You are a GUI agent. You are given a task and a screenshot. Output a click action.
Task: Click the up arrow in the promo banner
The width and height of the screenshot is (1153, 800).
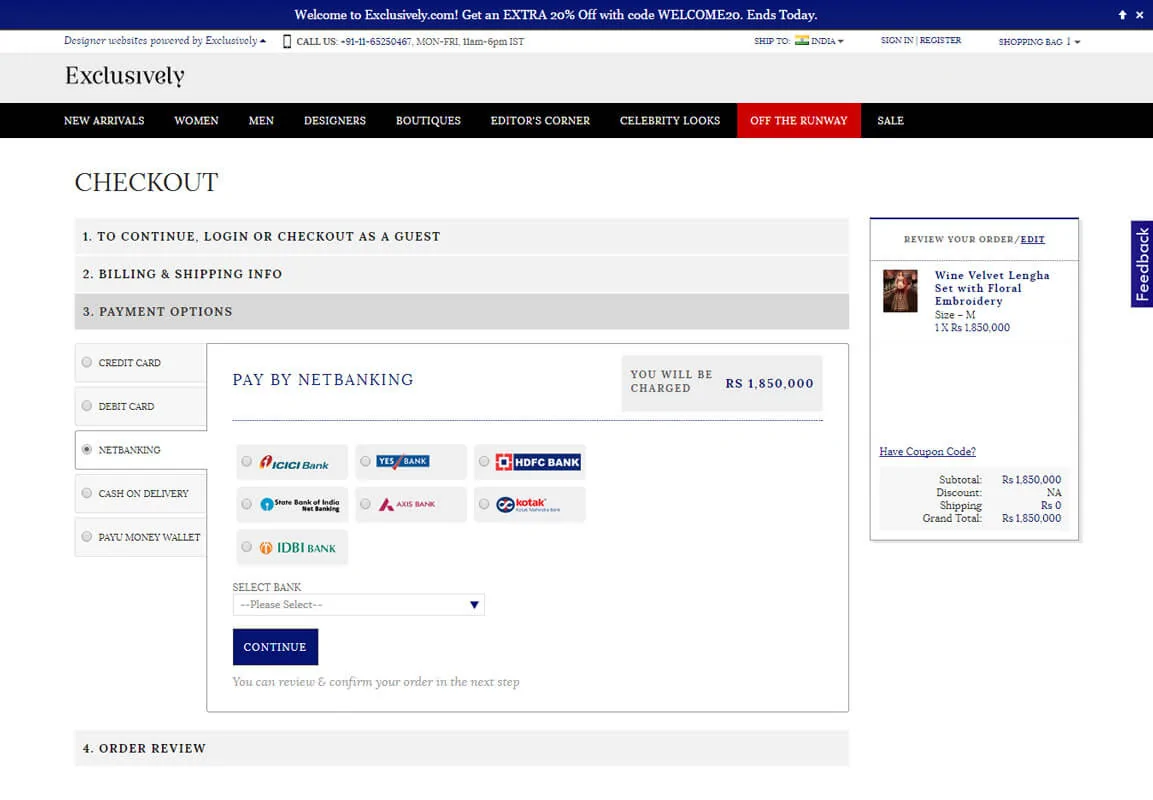1122,15
